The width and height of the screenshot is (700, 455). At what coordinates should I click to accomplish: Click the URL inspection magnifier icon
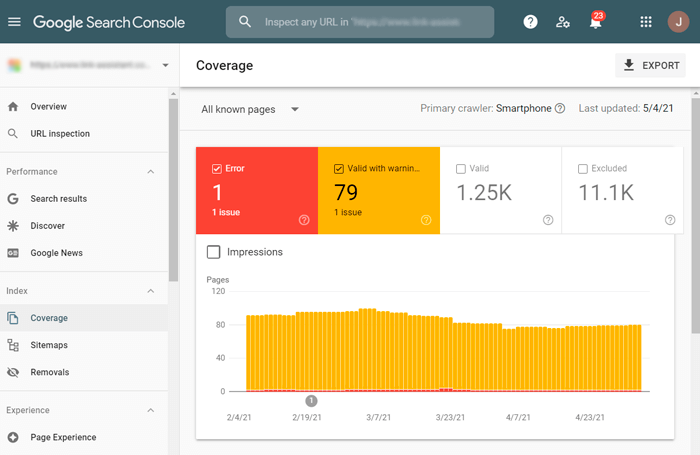(13, 134)
